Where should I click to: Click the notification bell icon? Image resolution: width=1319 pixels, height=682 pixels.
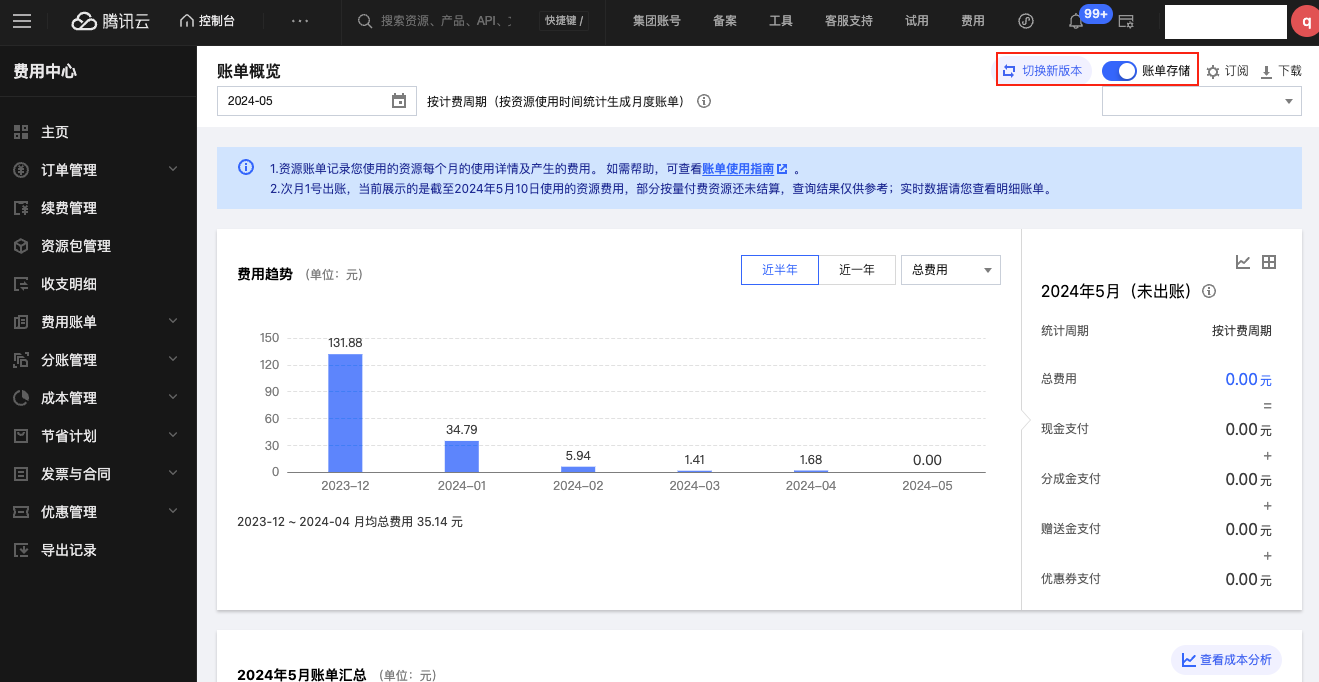click(1076, 21)
